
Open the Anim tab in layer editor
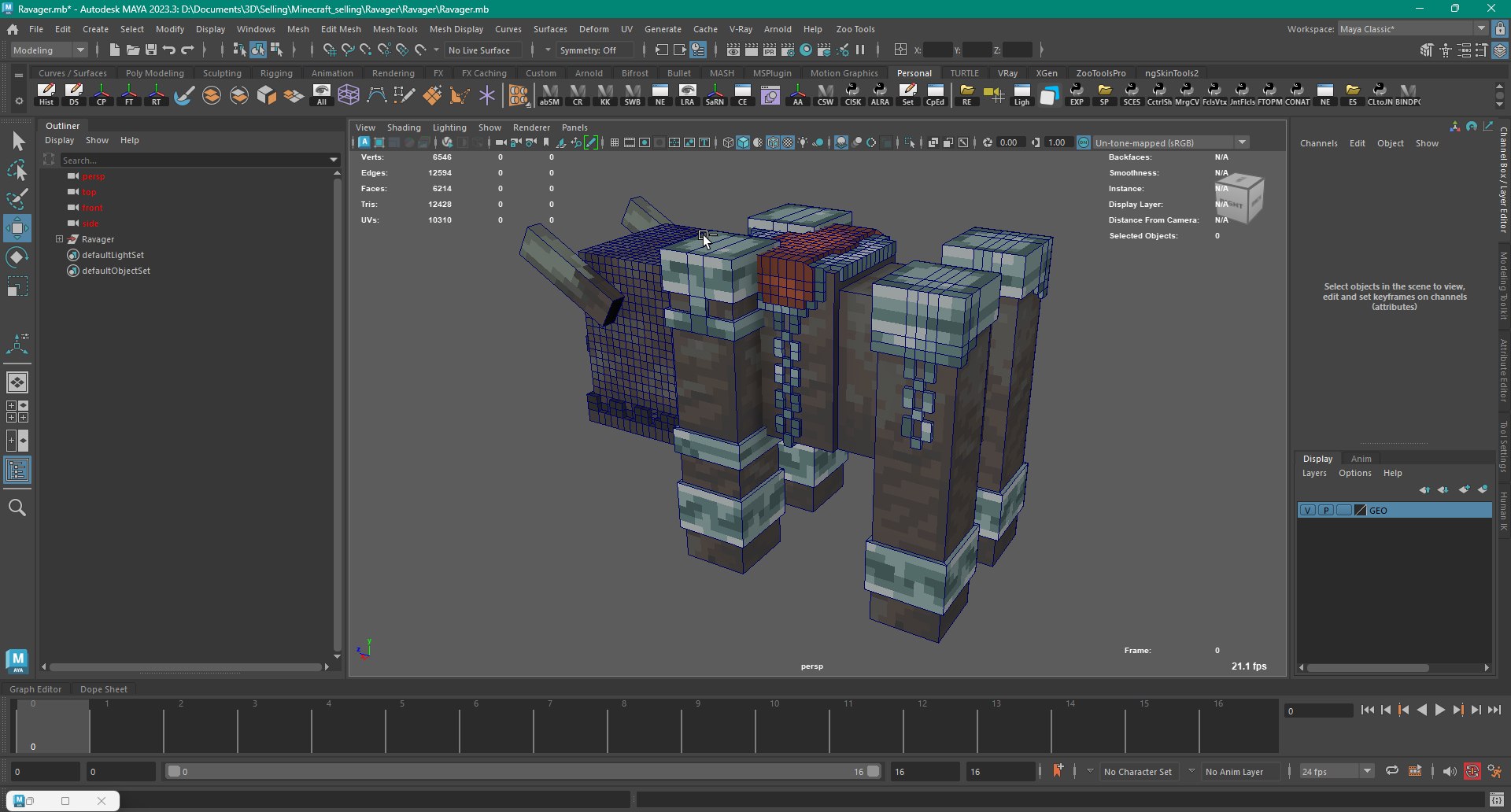point(1361,459)
